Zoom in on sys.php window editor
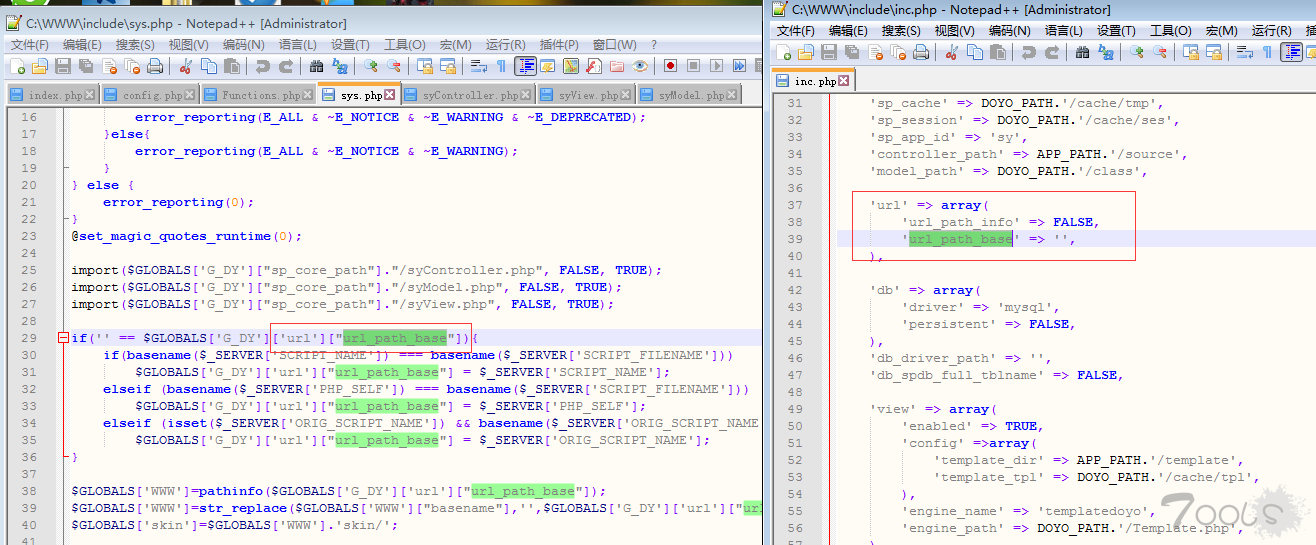Viewport: 1316px width, 545px height. click(x=370, y=66)
